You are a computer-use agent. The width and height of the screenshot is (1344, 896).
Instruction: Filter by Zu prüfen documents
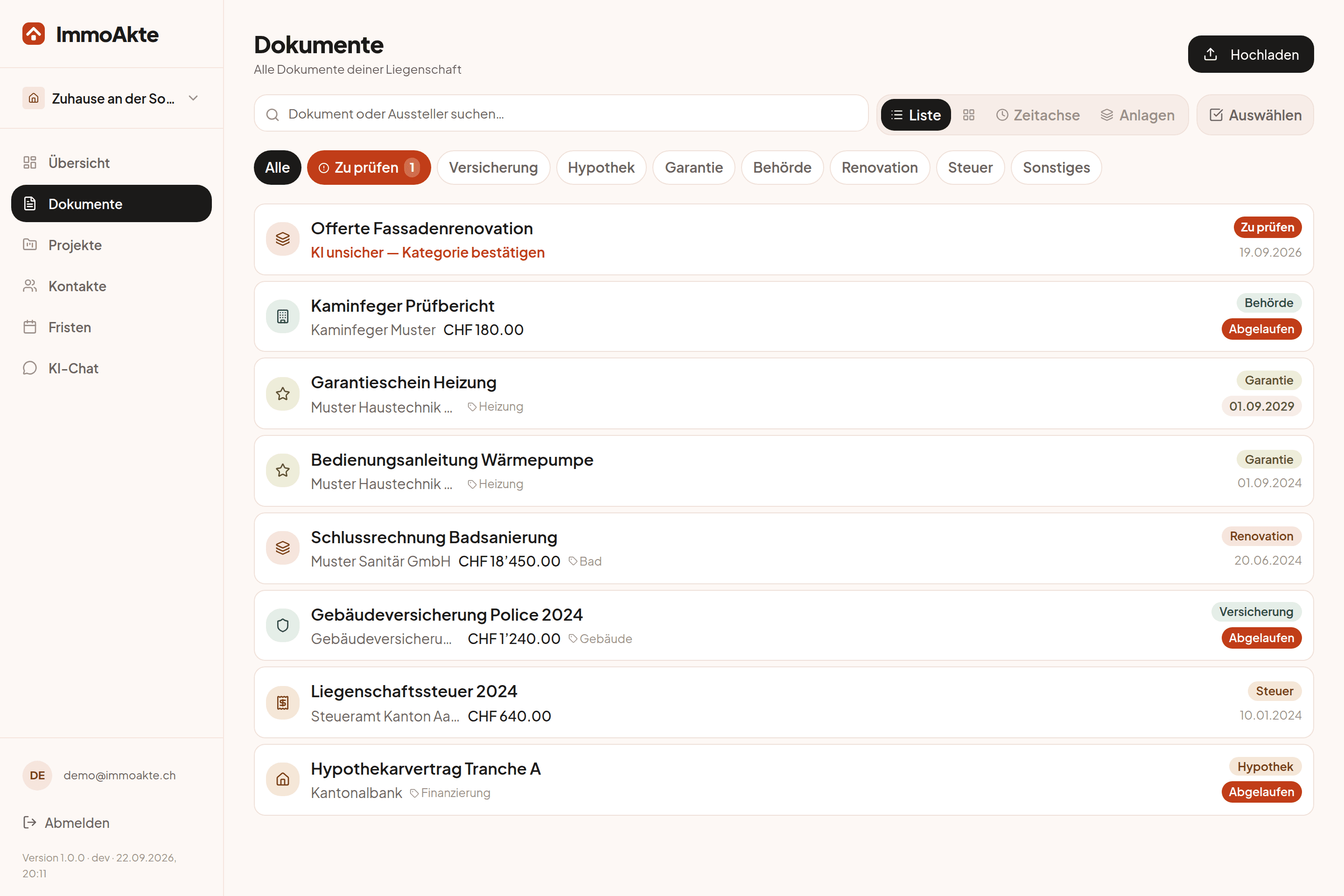click(x=369, y=168)
